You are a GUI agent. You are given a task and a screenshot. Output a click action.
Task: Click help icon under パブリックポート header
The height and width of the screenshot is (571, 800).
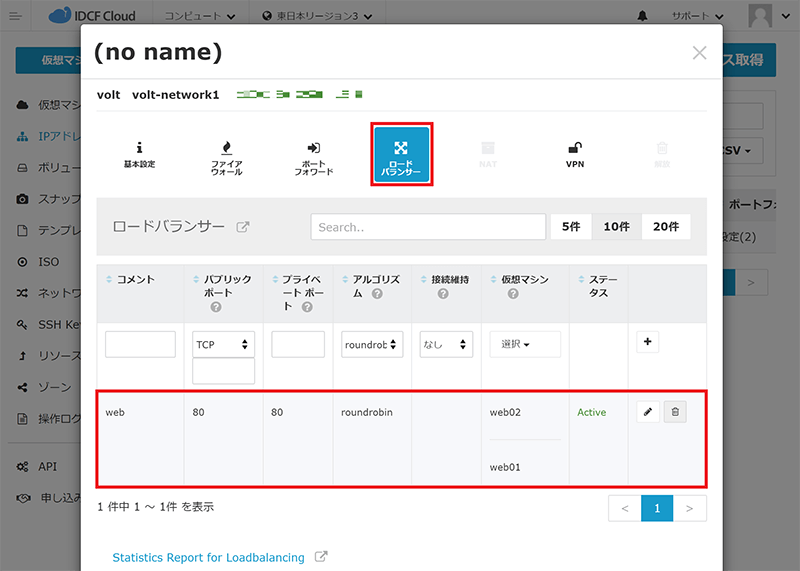216,307
